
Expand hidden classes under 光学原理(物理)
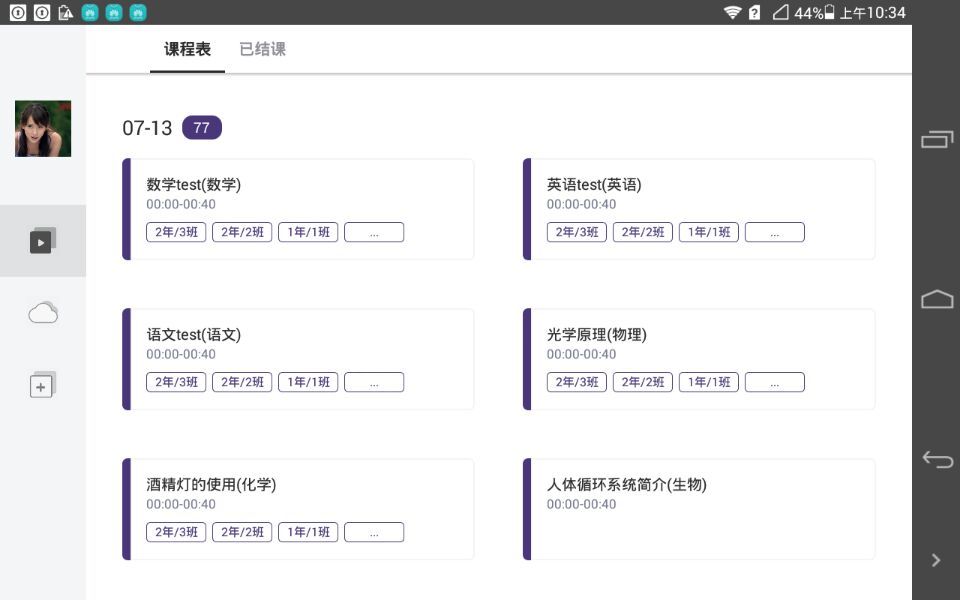[775, 381]
